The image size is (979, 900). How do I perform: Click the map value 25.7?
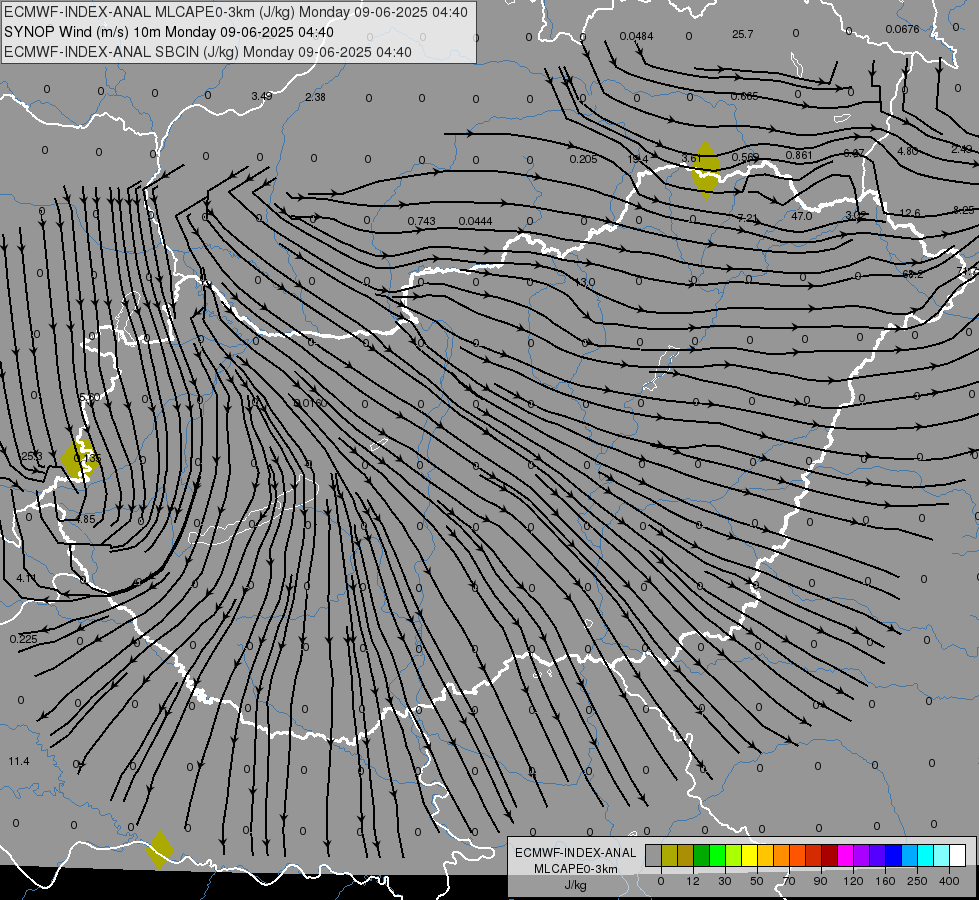point(742,34)
